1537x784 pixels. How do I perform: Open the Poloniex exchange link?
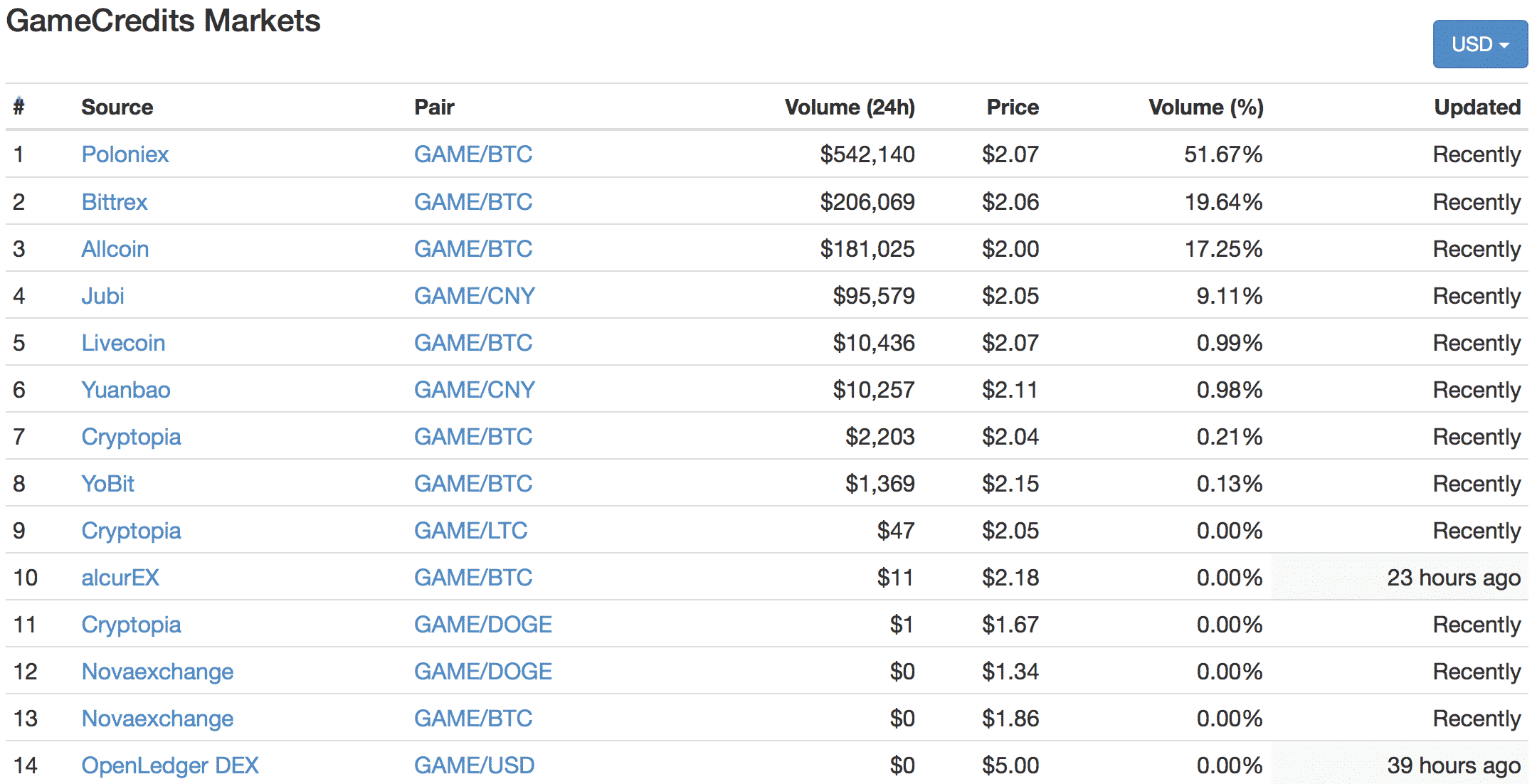[x=125, y=154]
